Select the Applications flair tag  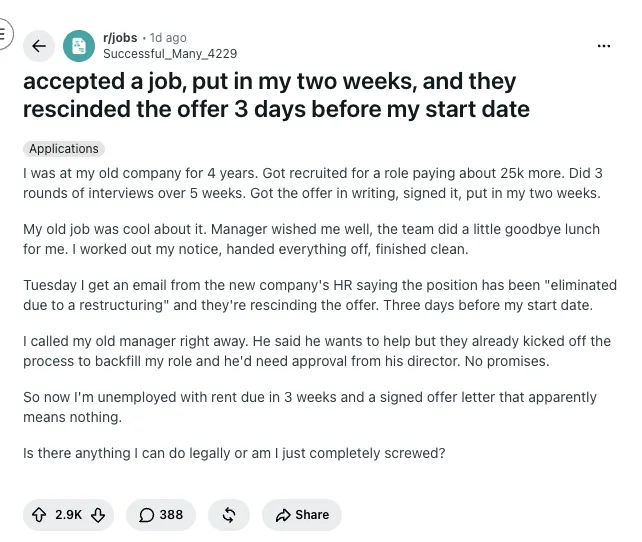pyautogui.click(x=64, y=149)
